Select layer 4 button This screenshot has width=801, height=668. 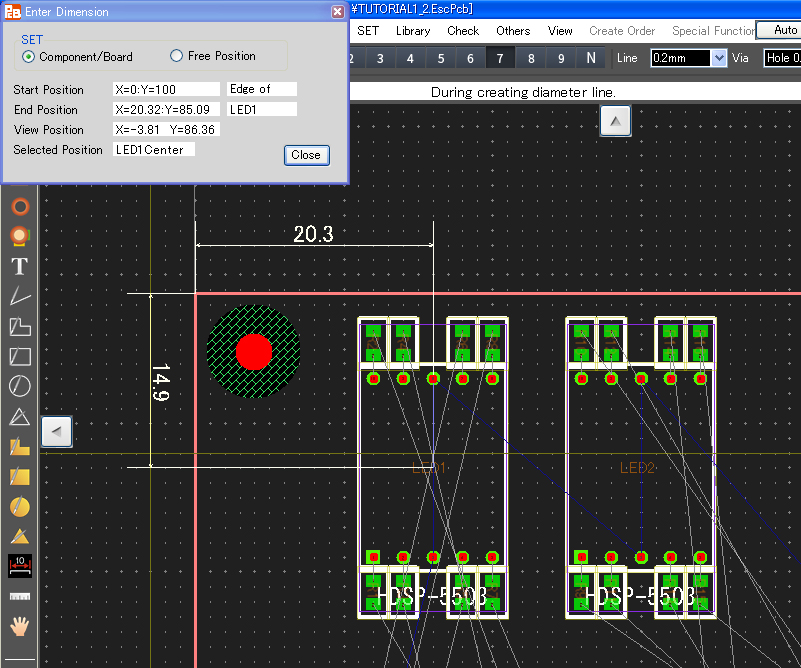[x=410, y=58]
